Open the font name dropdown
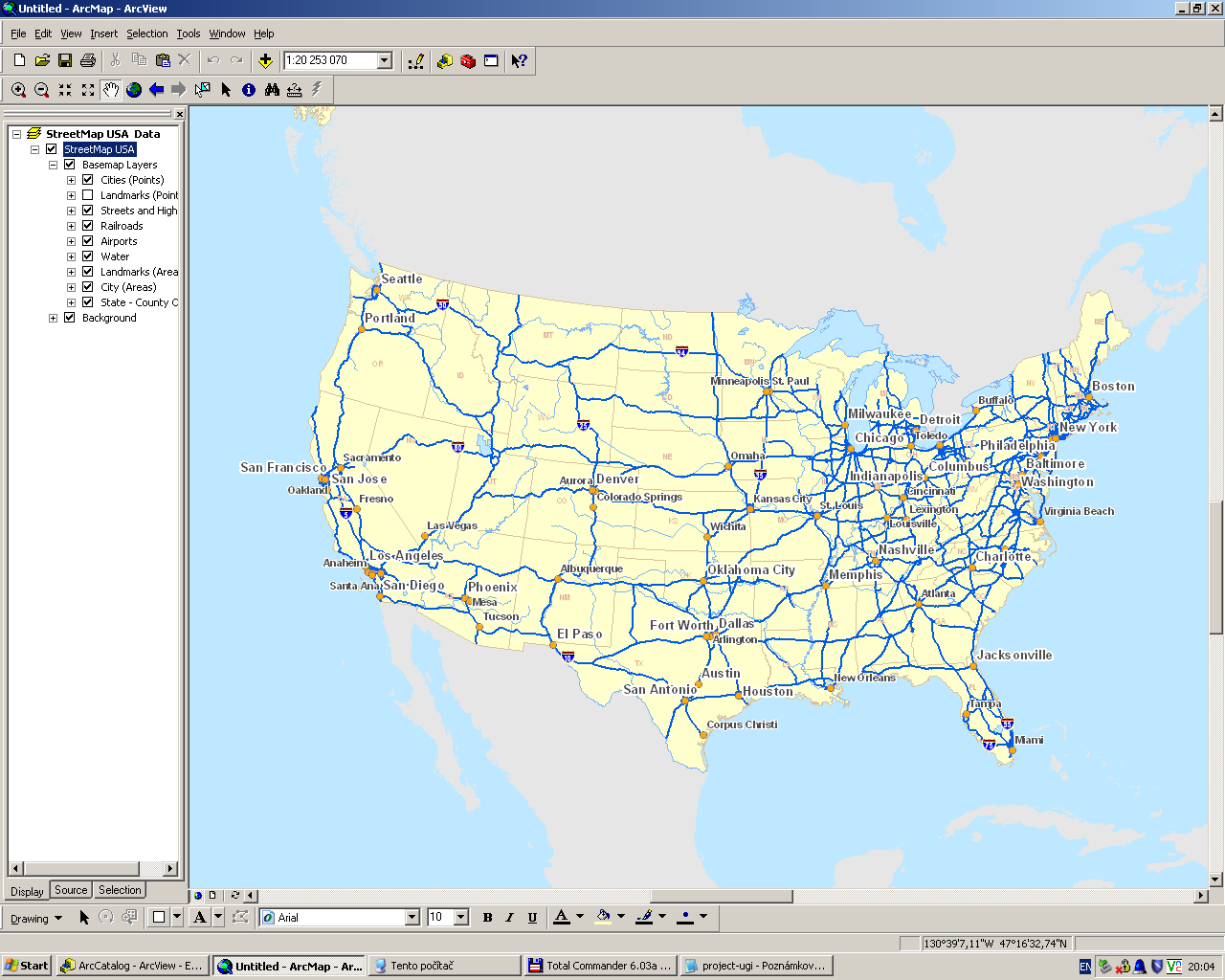Screen dimensions: 1225x980 [412, 917]
